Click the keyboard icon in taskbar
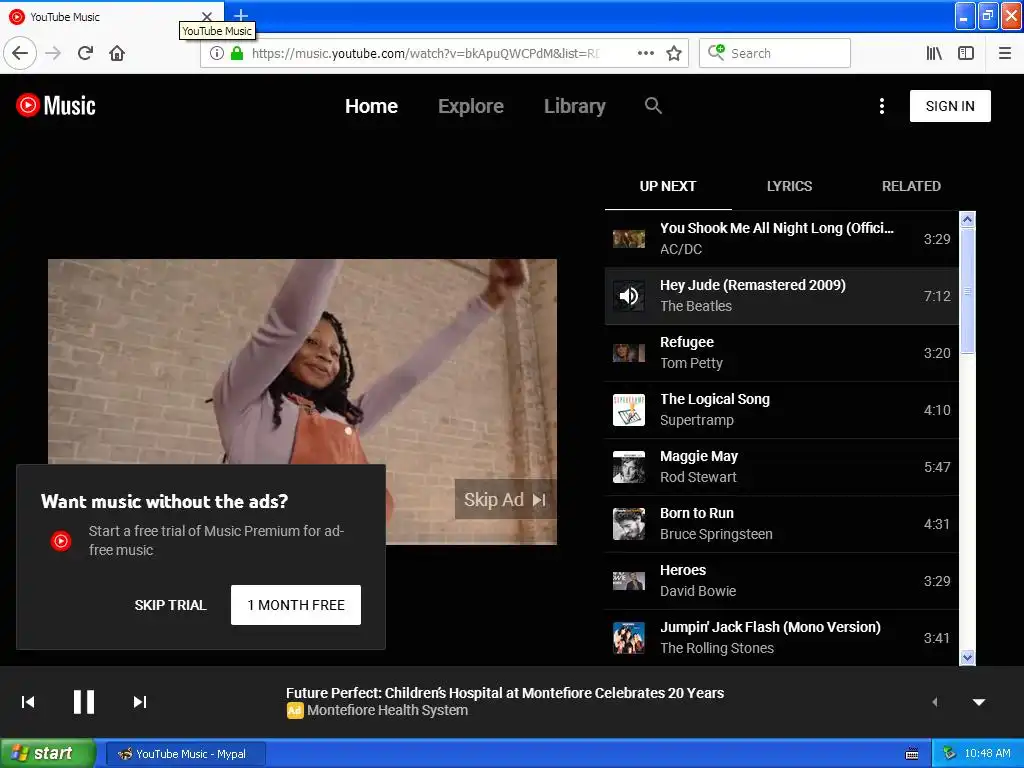 [912, 754]
